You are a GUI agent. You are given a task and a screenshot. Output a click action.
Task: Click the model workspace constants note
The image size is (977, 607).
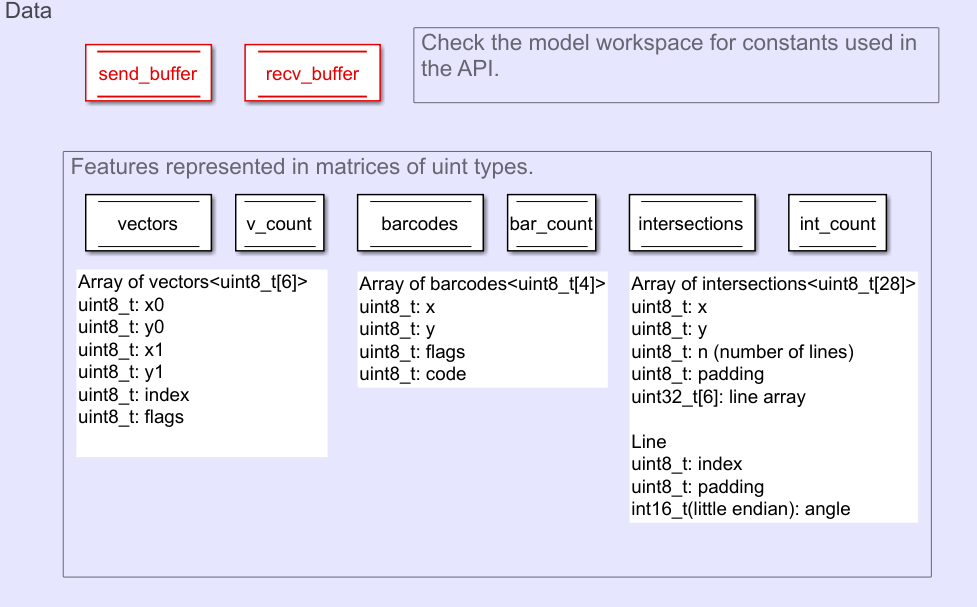click(x=676, y=65)
